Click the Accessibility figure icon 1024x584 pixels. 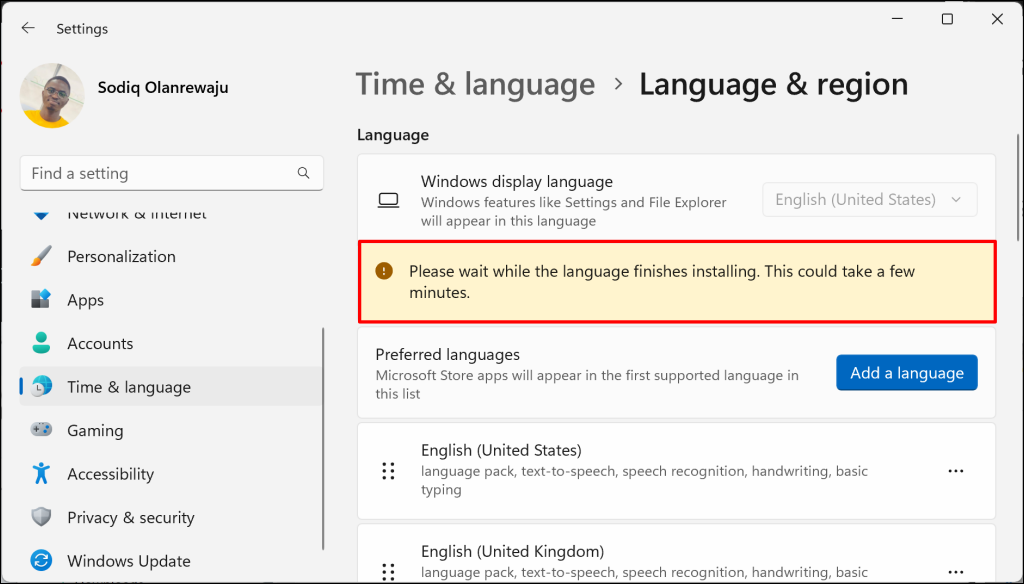(41, 474)
